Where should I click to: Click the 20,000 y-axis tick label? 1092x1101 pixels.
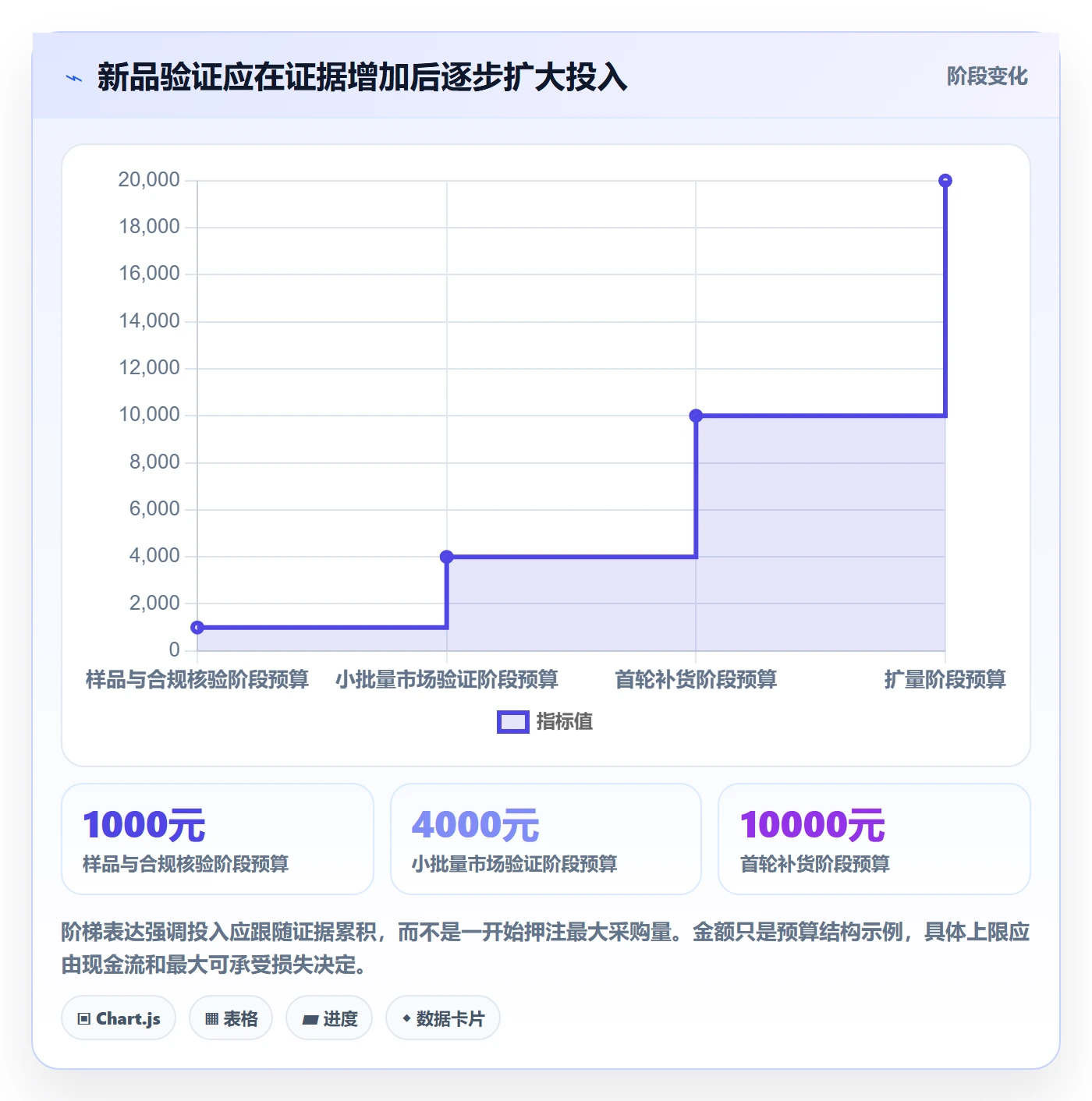[x=149, y=180]
